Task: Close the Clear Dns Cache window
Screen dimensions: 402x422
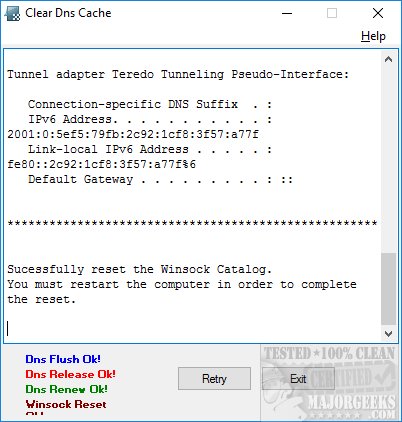Action: (x=378, y=13)
